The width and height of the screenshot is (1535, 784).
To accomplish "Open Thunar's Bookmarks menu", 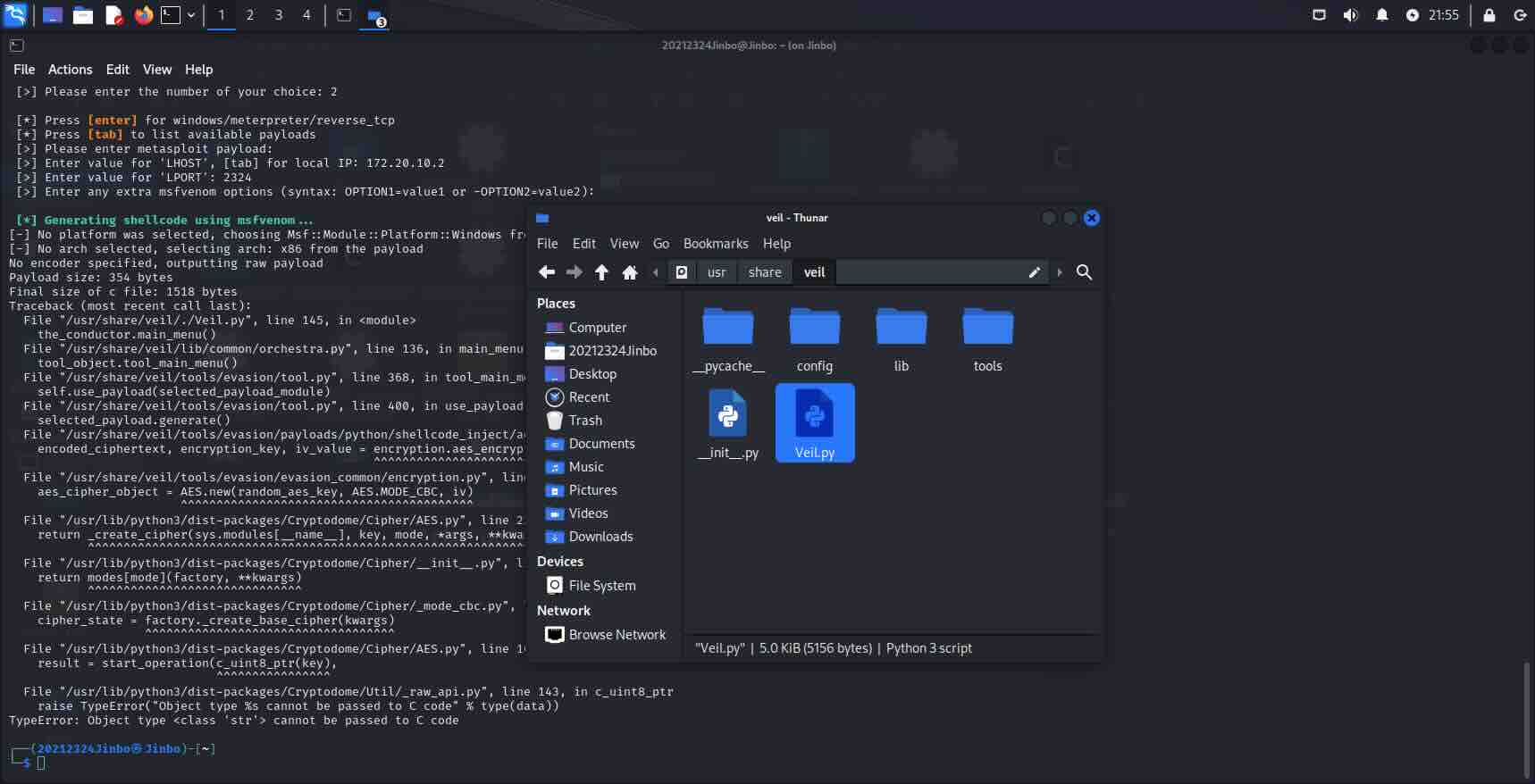I will pyautogui.click(x=716, y=244).
